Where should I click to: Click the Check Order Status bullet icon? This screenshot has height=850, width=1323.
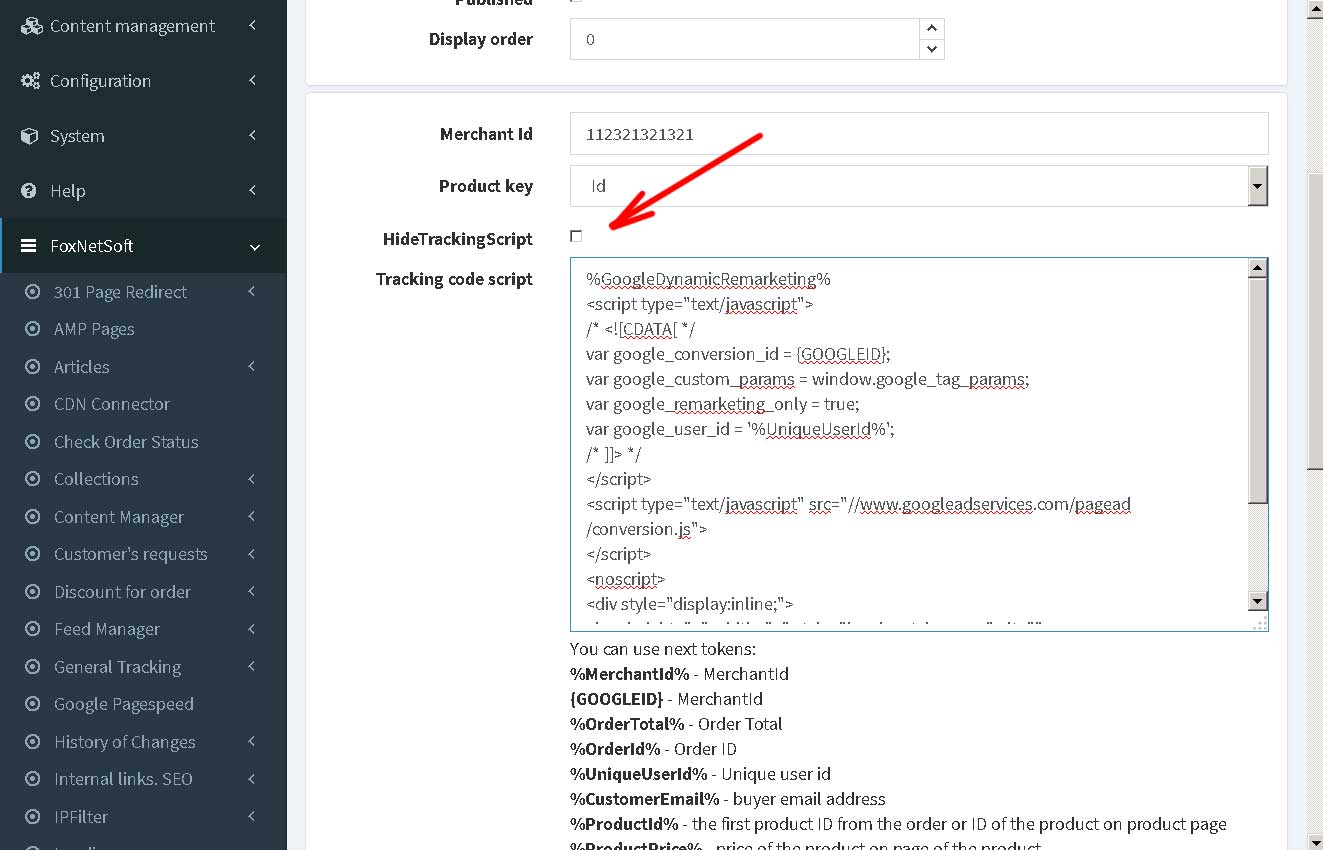click(x=33, y=442)
